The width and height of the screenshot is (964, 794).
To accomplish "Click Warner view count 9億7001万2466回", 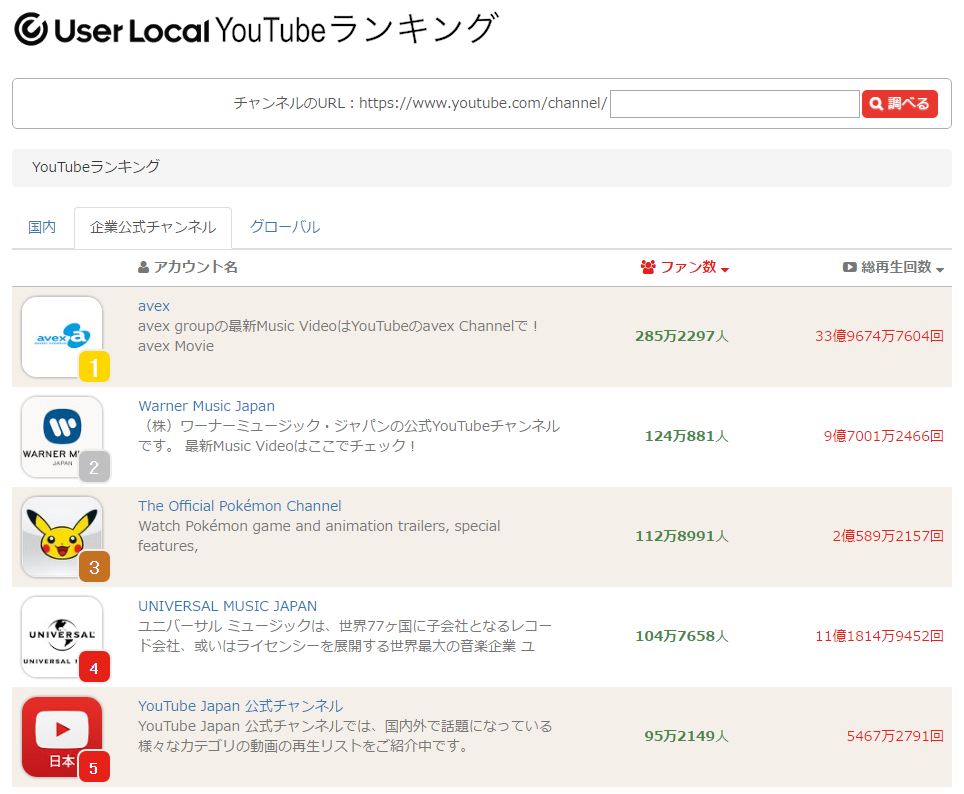I will pos(883,436).
